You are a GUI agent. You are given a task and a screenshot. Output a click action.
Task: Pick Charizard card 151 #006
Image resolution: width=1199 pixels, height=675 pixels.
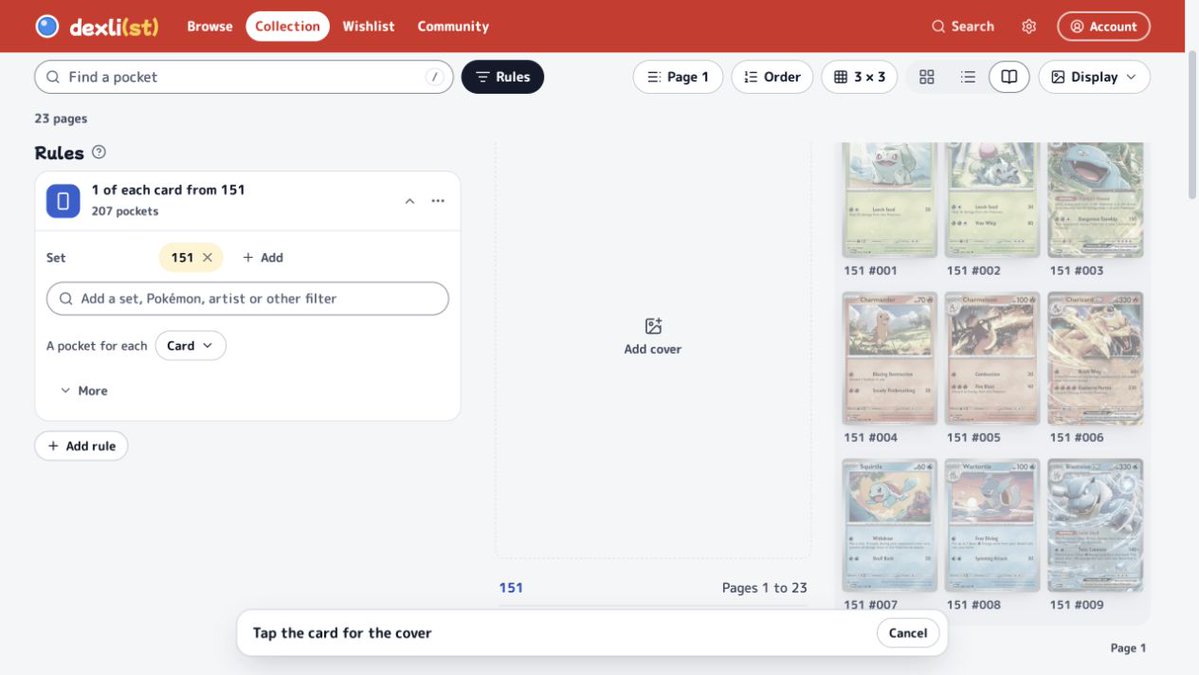[1095, 358]
